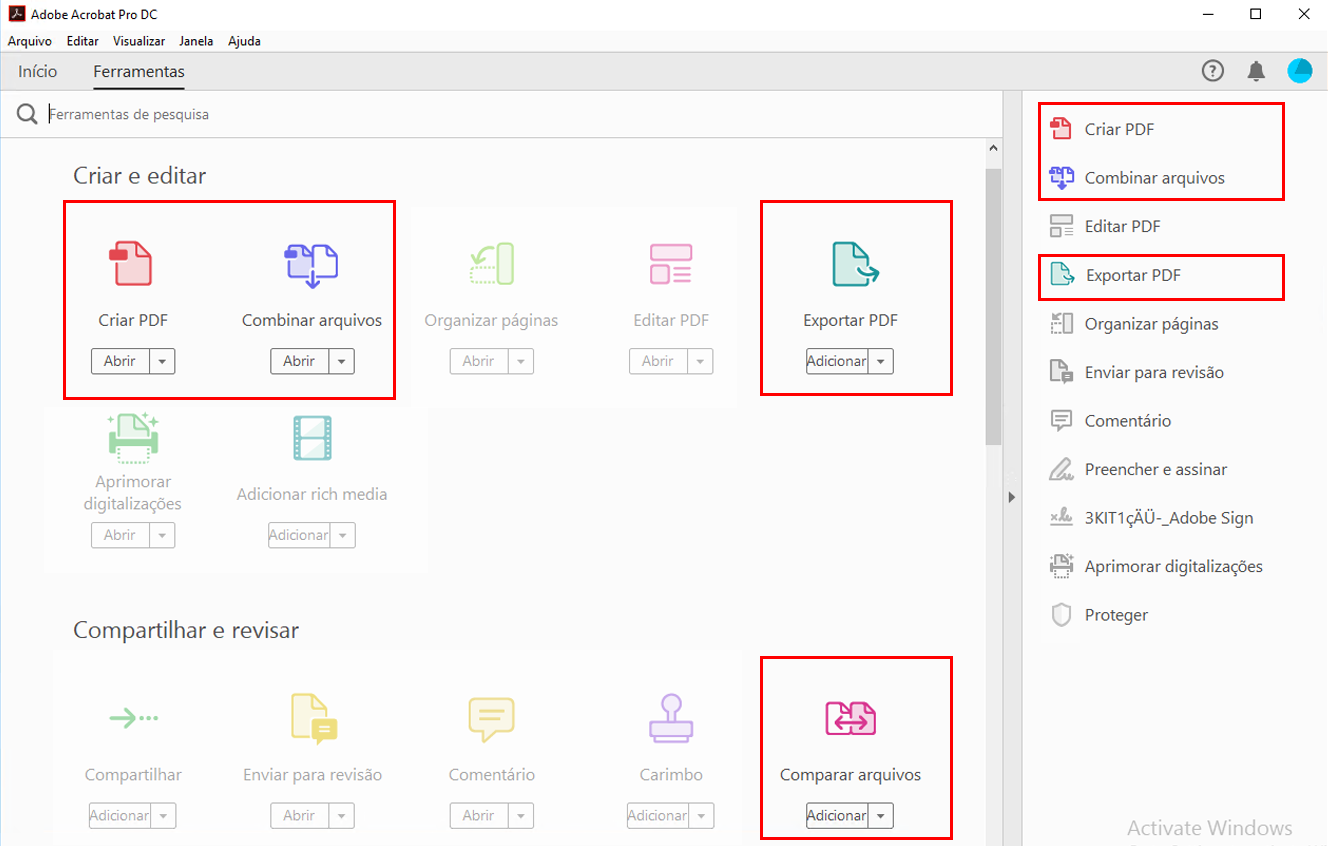
Task: Choose the large Editar PDF tile icon
Action: 671,264
